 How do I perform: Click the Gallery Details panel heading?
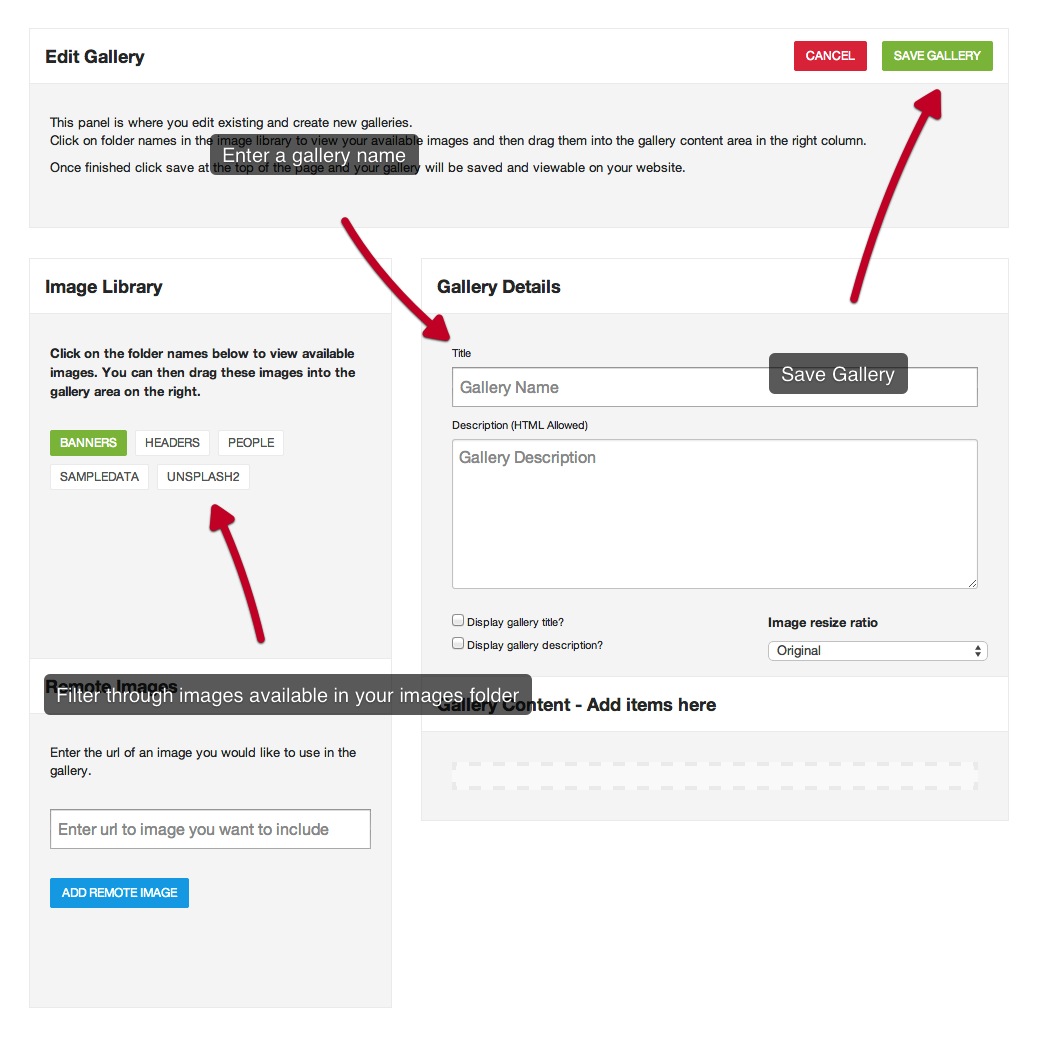pyautogui.click(x=498, y=287)
